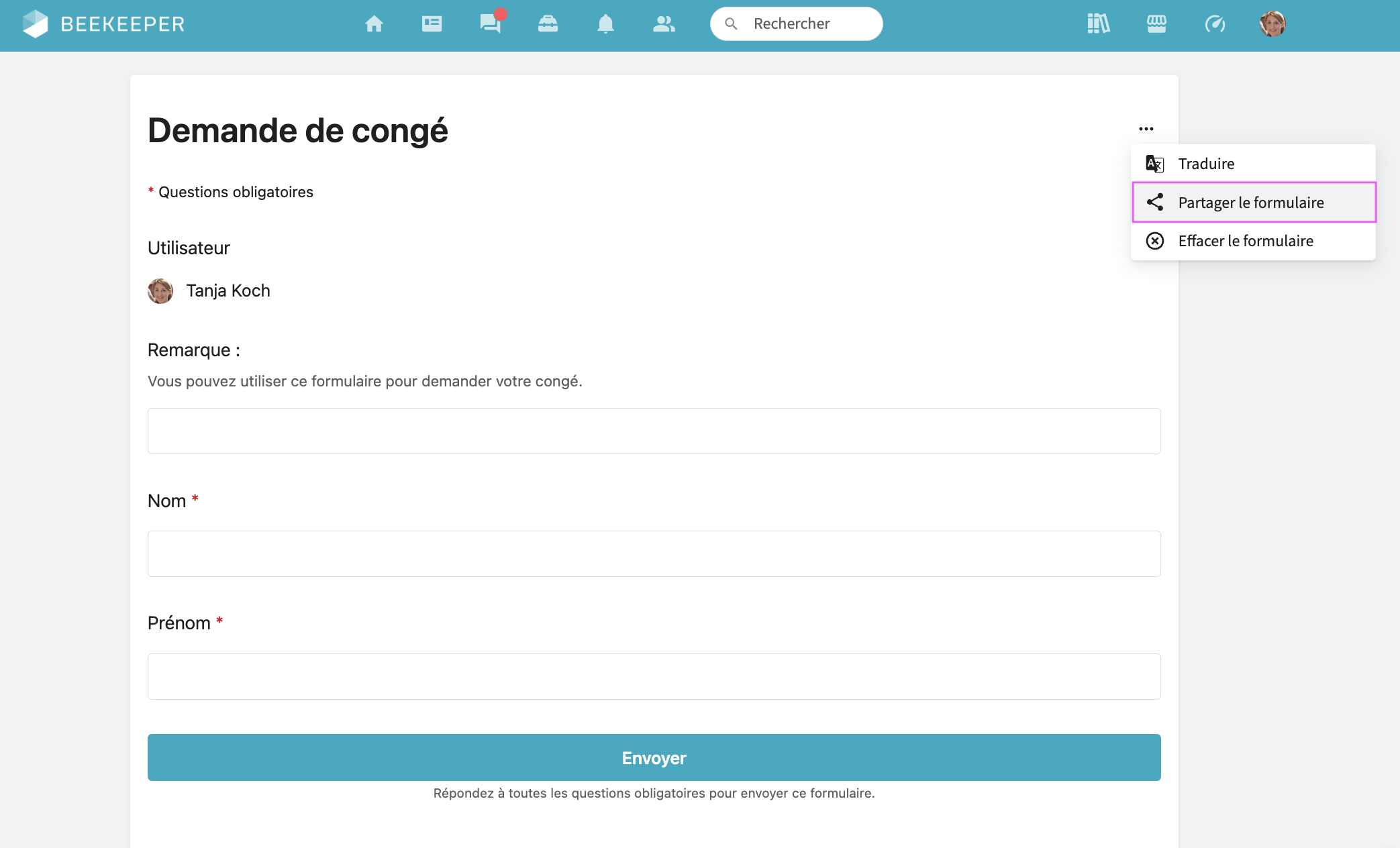The height and width of the screenshot is (848, 1400).
Task: Click the Rechercher search field
Action: [795, 23]
